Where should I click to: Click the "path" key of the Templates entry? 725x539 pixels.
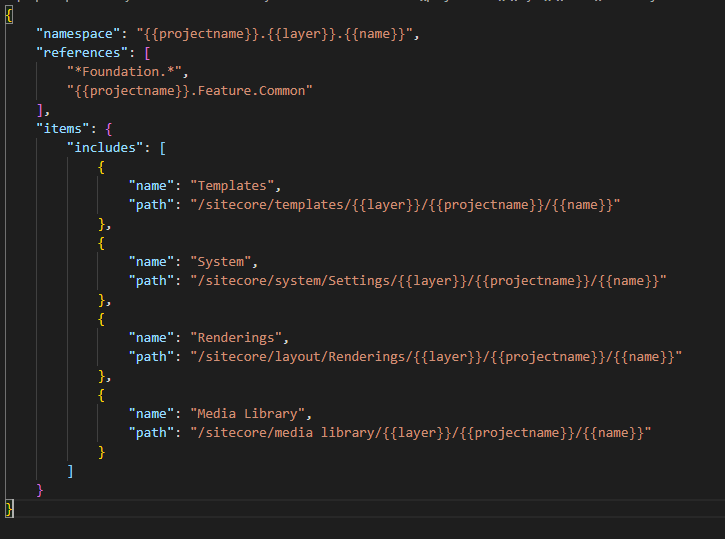point(151,205)
